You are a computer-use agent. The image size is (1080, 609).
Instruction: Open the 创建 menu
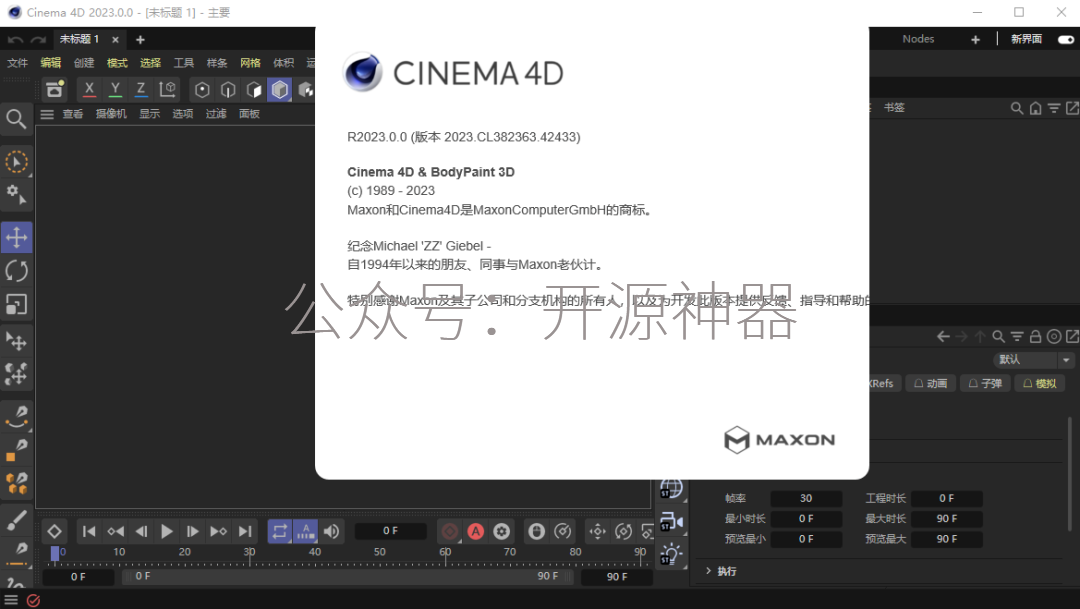(84, 63)
